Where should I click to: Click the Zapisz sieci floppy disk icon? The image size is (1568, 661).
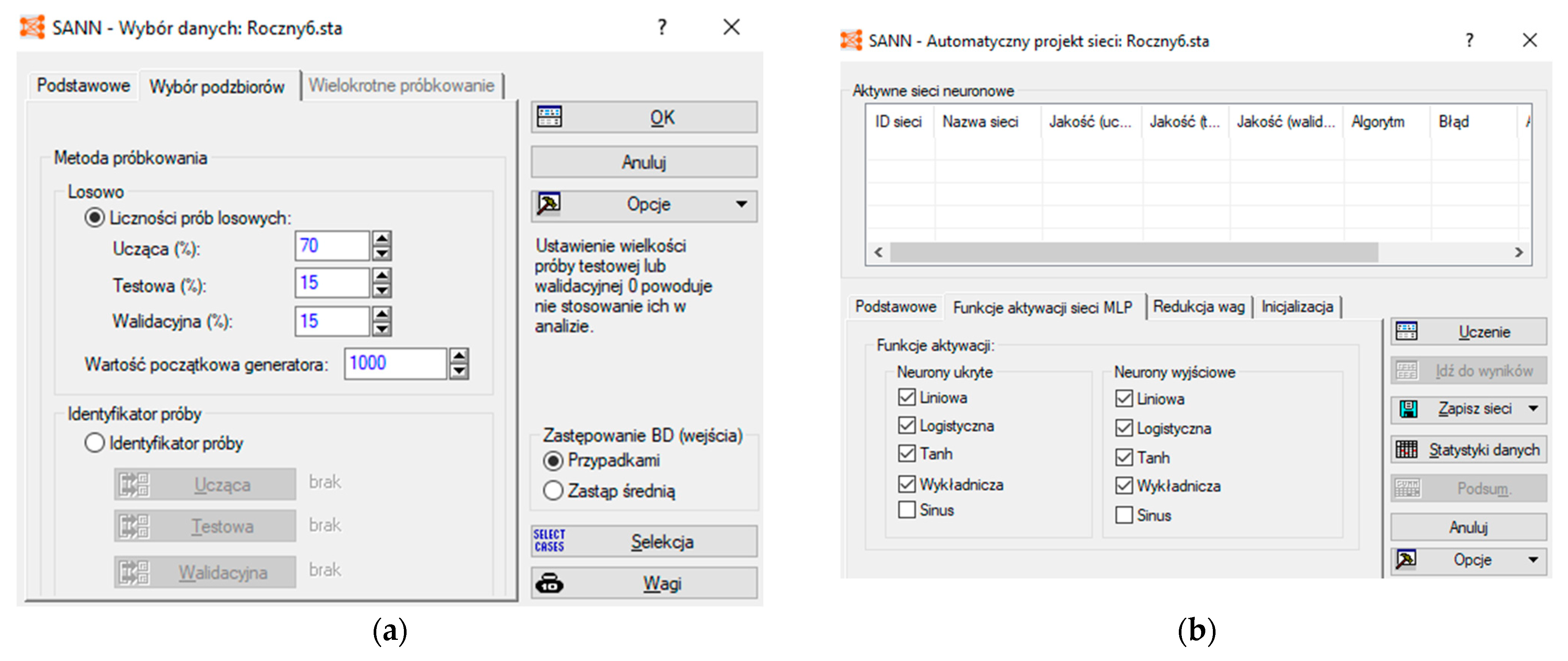1408,409
